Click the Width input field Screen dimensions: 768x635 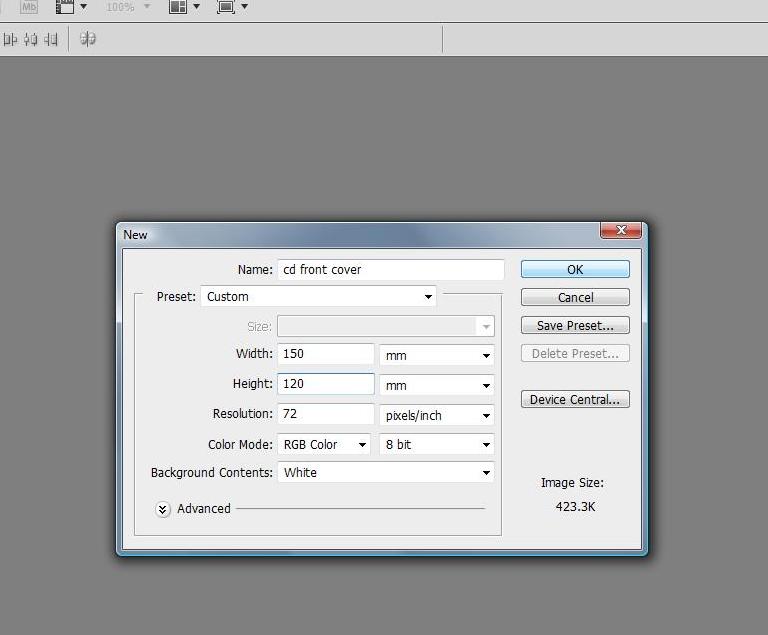click(326, 354)
